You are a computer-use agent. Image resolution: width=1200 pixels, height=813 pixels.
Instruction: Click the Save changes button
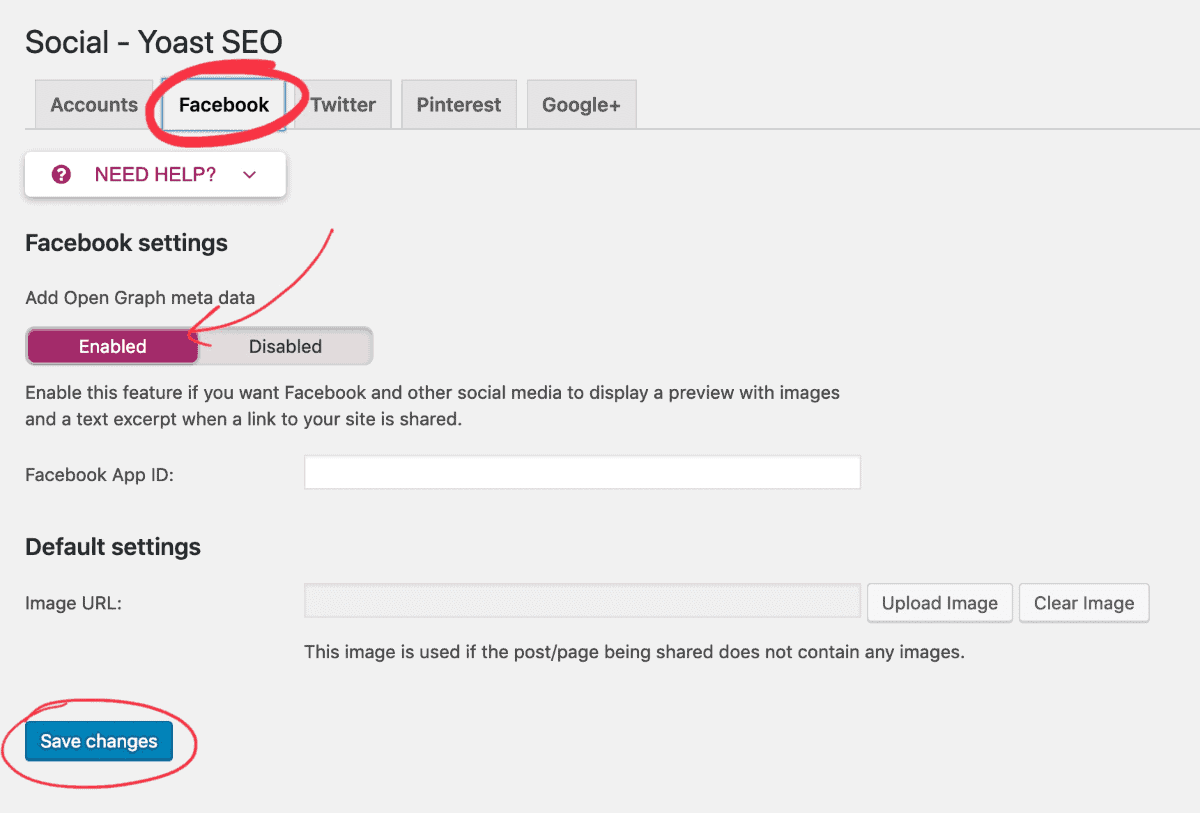pos(99,741)
